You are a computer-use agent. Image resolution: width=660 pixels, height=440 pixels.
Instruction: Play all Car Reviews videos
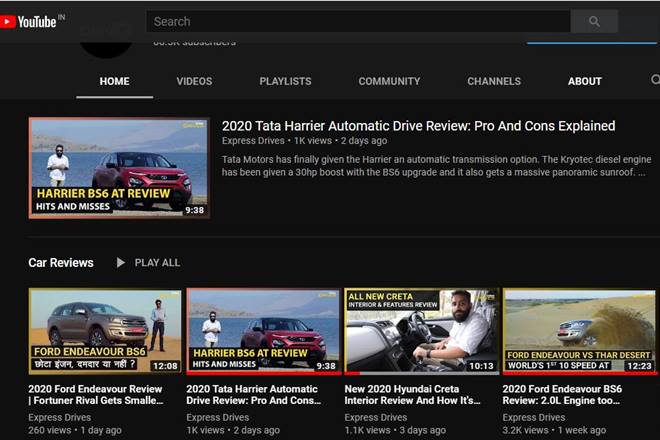coord(148,263)
